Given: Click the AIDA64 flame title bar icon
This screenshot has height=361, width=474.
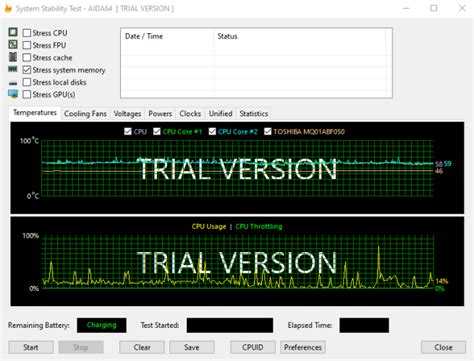Looking at the screenshot, I should click(8, 8).
